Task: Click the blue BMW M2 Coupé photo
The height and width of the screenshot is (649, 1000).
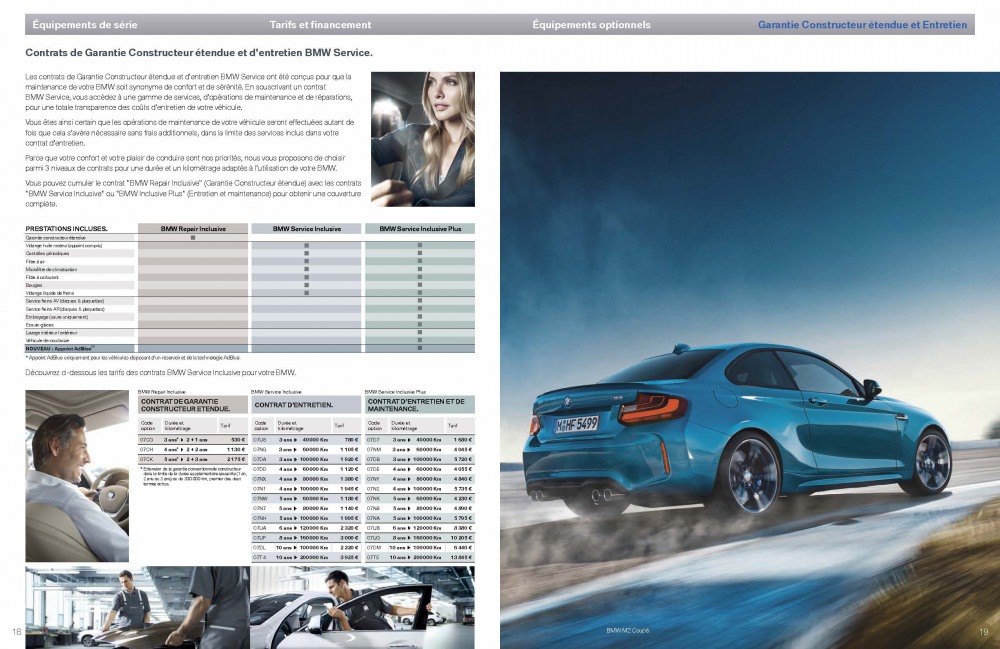Action: click(750, 360)
